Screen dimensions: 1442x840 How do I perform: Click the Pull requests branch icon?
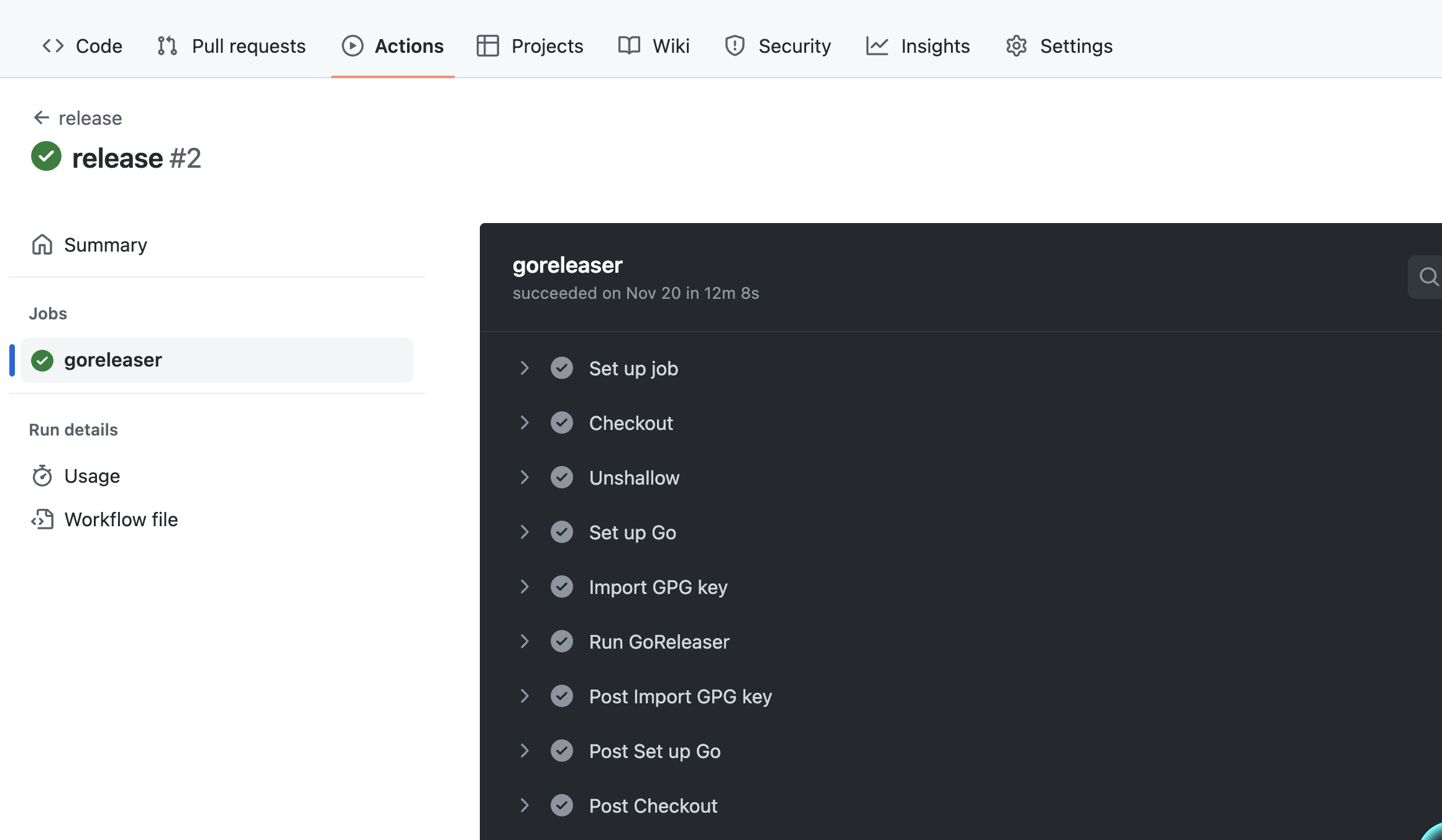[167, 46]
